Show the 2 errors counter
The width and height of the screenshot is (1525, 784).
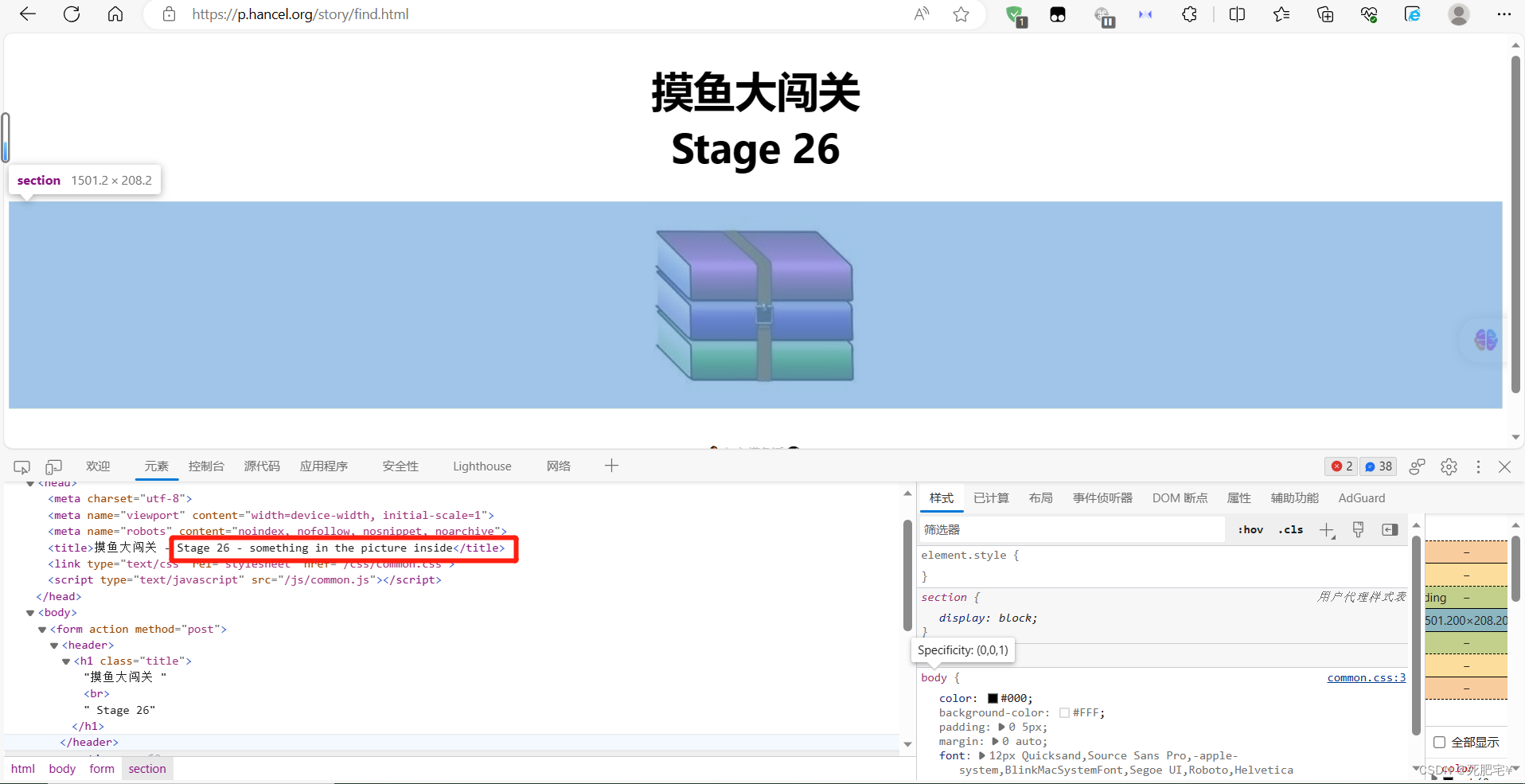pos(1342,466)
